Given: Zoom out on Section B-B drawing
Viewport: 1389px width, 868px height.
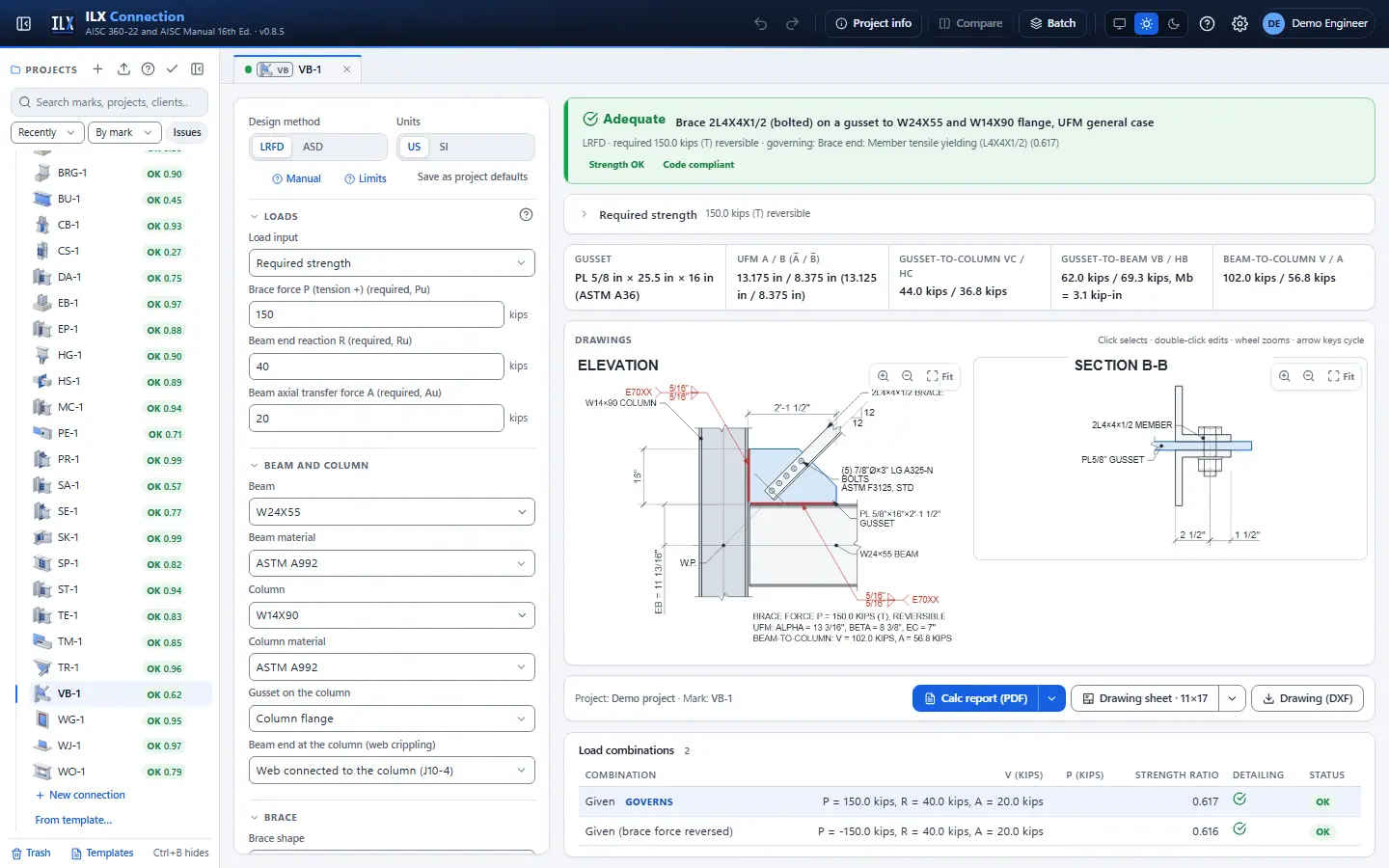Looking at the screenshot, I should click(1308, 376).
